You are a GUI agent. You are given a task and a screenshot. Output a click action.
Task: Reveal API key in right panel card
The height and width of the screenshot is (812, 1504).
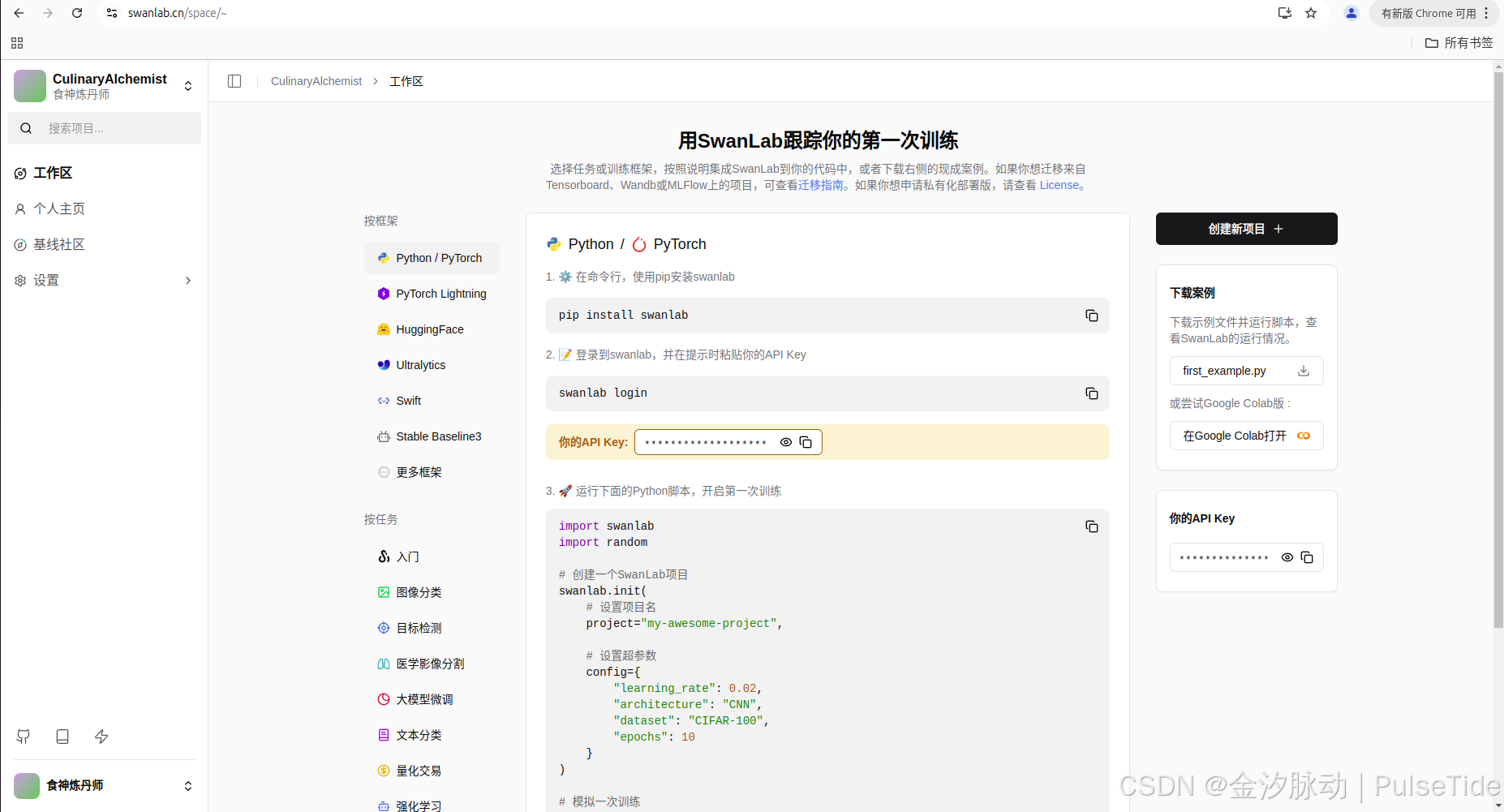click(x=1287, y=557)
